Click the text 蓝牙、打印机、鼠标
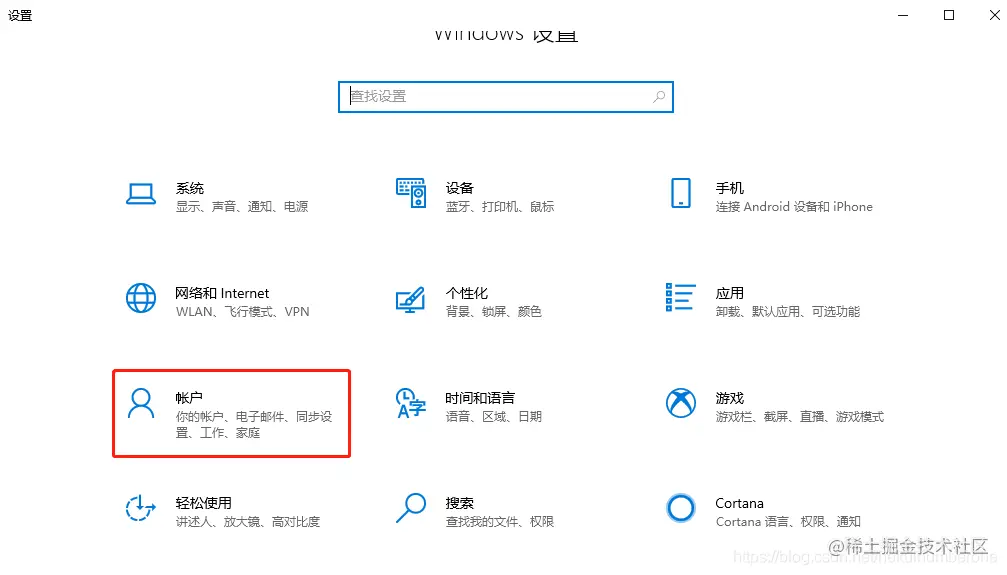The height and width of the screenshot is (575, 1007). click(x=500, y=207)
